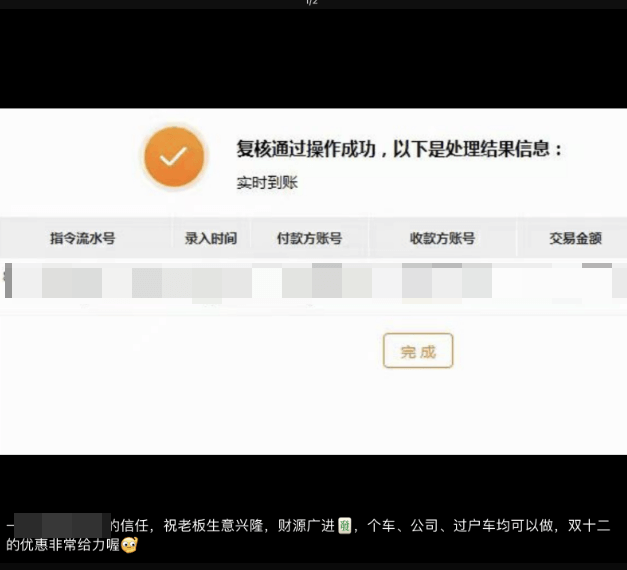
Task: Select the 收款方账号 column header
Action: [442, 238]
